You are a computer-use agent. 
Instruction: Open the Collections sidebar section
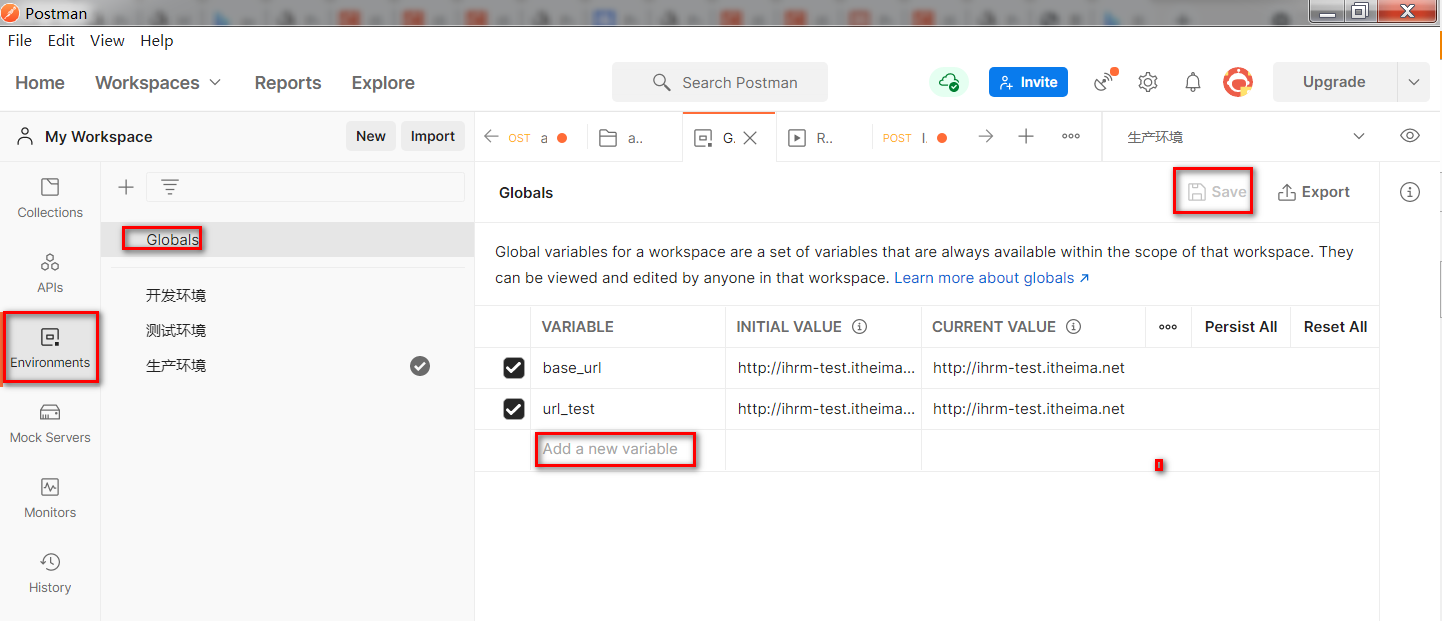[x=50, y=198]
